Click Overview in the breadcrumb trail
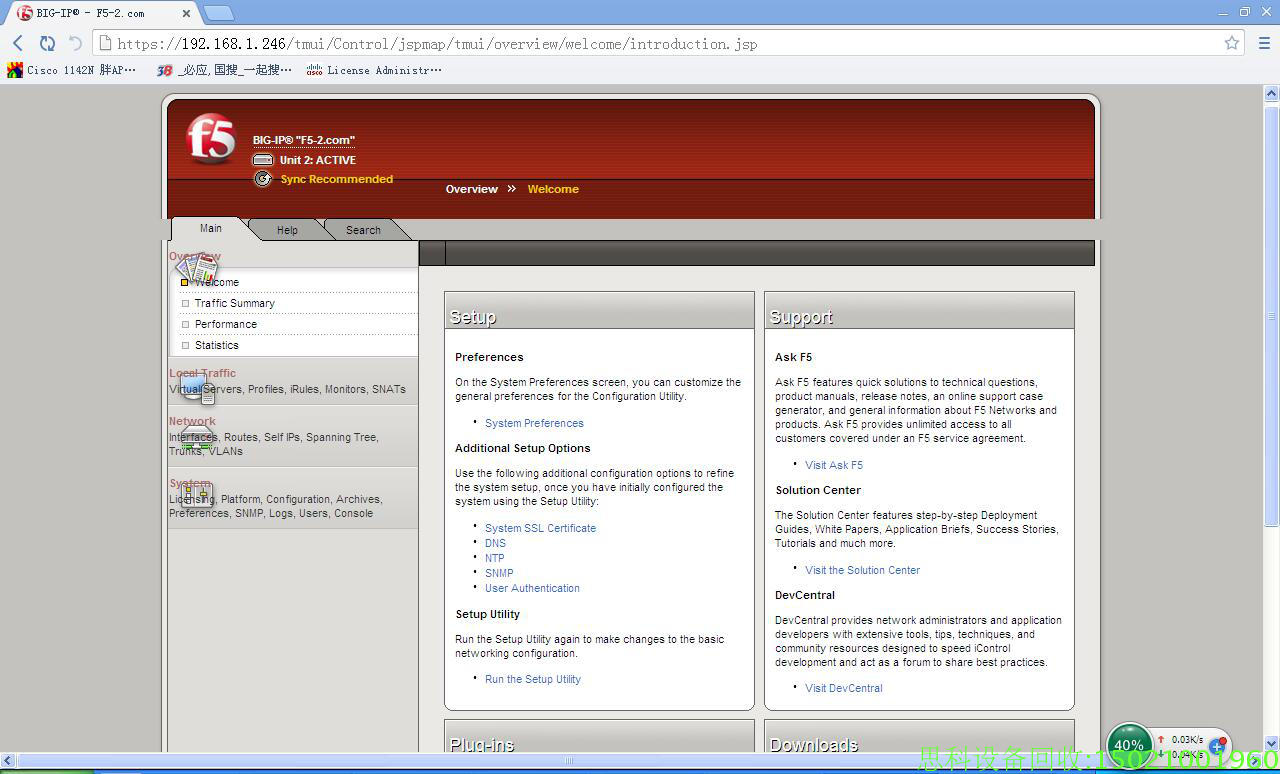The height and width of the screenshot is (774, 1280). pyautogui.click(x=472, y=189)
